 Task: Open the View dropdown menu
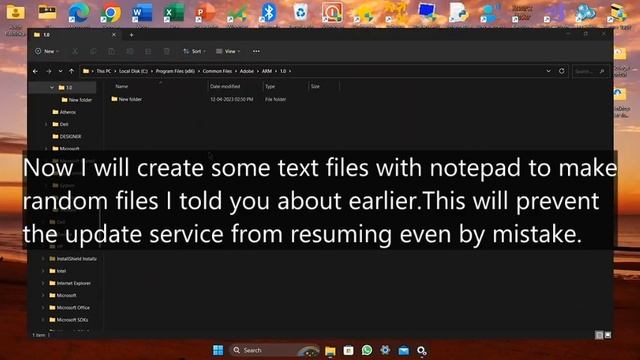pos(228,51)
